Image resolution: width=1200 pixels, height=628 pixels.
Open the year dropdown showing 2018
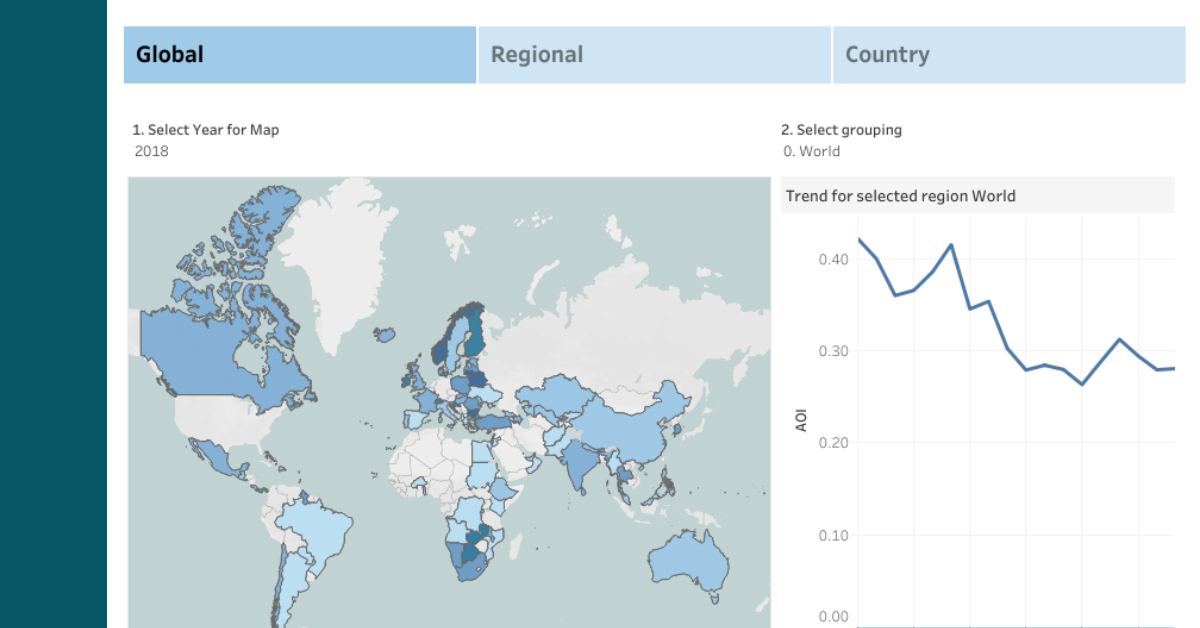tap(152, 152)
